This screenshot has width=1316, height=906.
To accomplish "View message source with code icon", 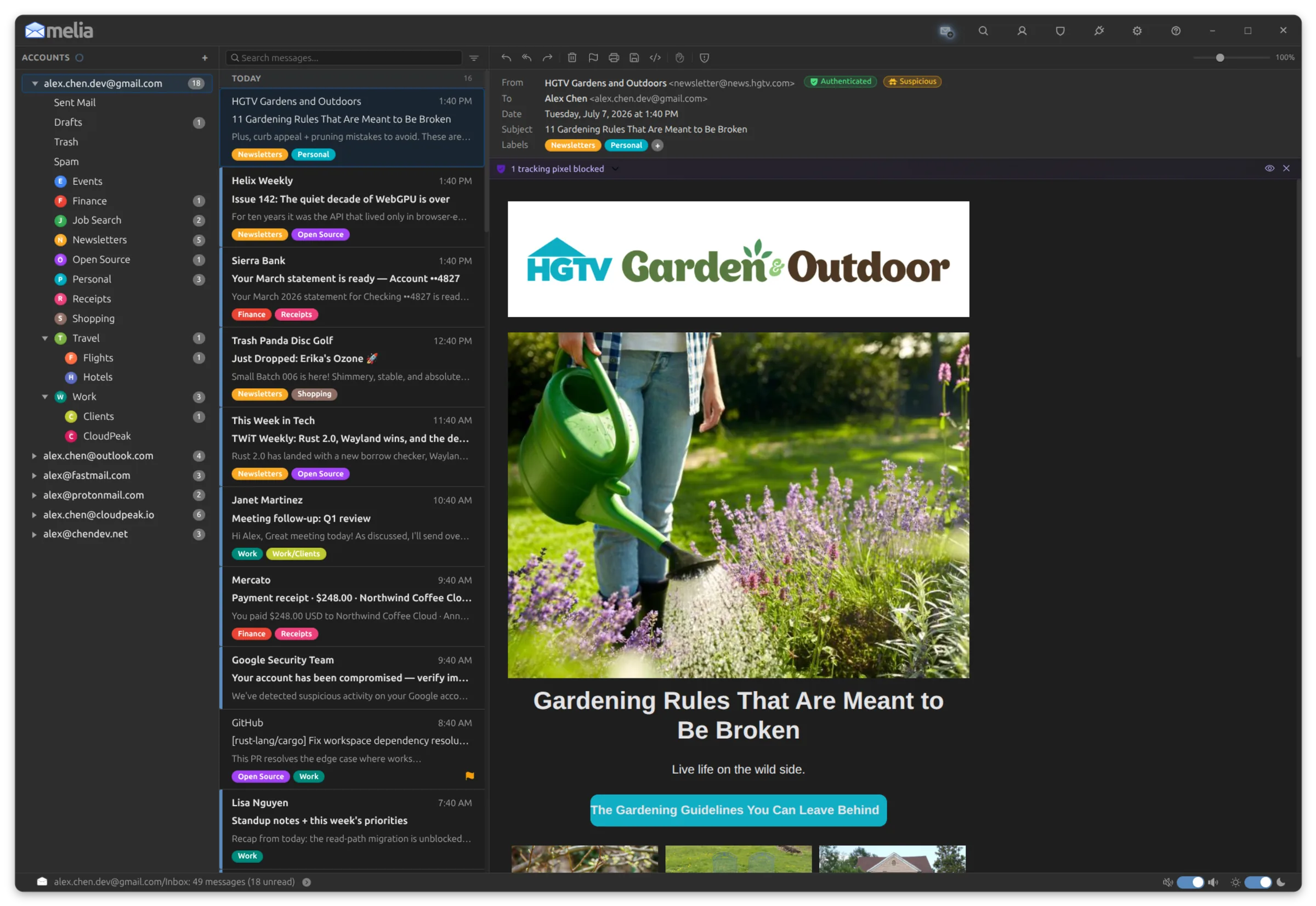I will point(655,58).
